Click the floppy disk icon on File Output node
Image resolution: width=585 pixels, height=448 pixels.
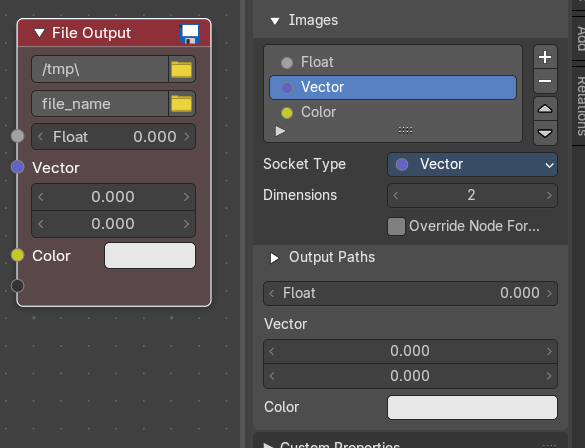pos(190,34)
